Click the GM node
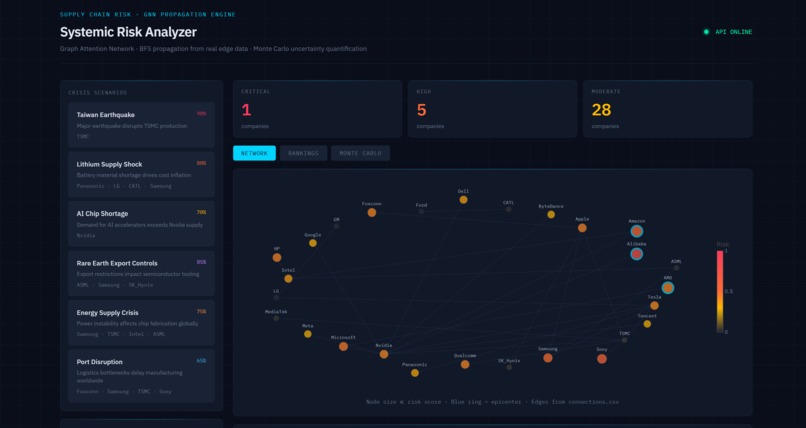The height and width of the screenshot is (428, 806). 336,226
